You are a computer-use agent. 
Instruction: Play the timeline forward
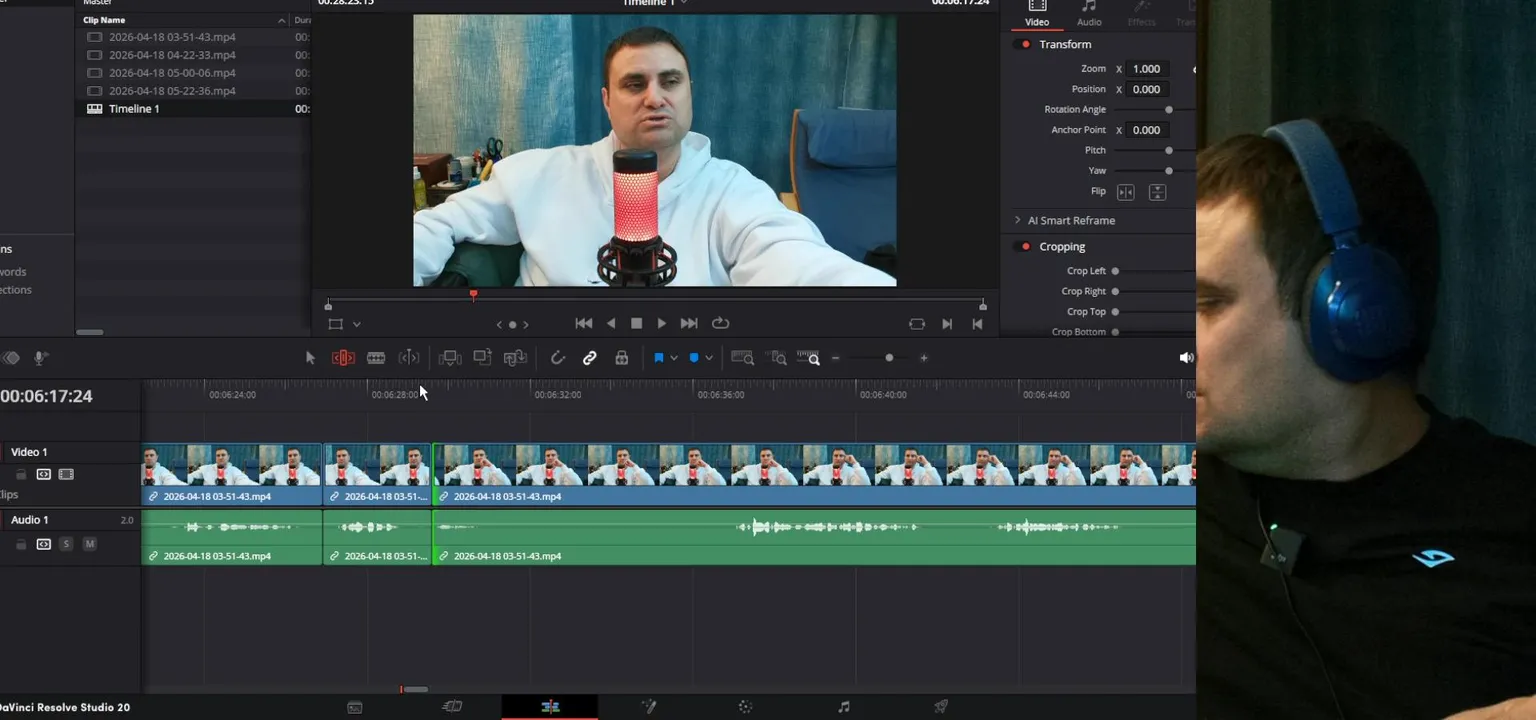point(662,323)
